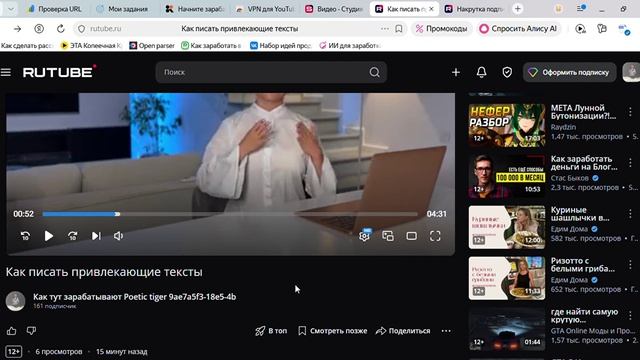This screenshot has width=640, height=360.
Task: Open the user avatar in header
Action: pos(631,72)
